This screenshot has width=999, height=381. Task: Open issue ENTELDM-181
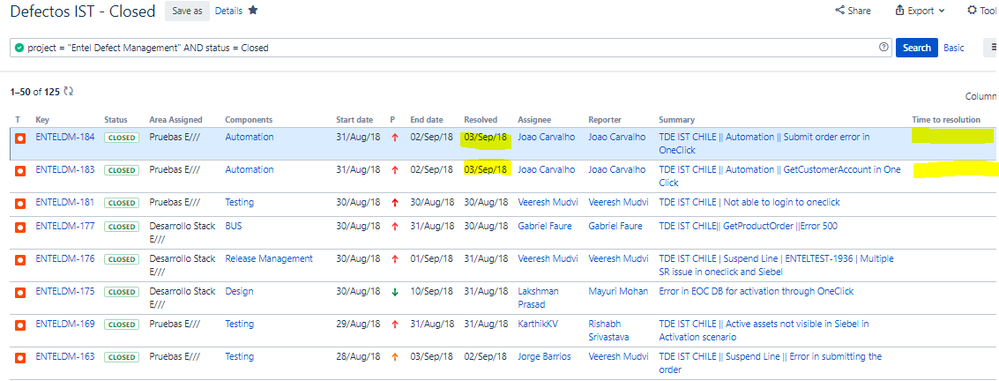pos(65,202)
